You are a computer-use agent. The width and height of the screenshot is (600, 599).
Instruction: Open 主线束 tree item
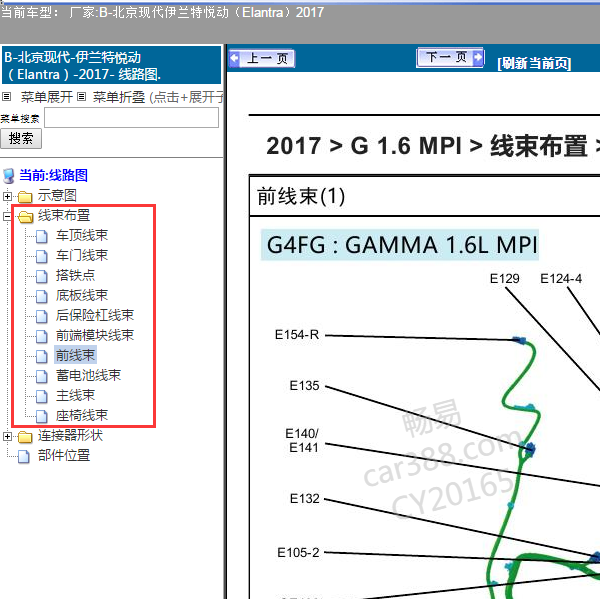coord(75,395)
